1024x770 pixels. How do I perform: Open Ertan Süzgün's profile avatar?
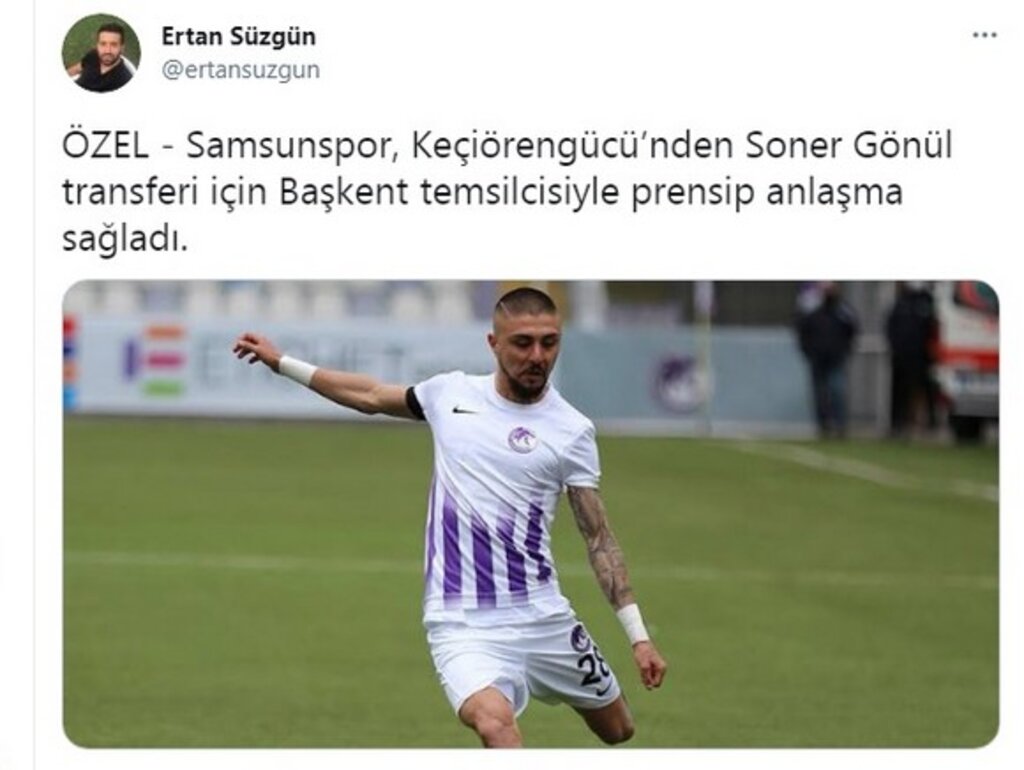[101, 53]
